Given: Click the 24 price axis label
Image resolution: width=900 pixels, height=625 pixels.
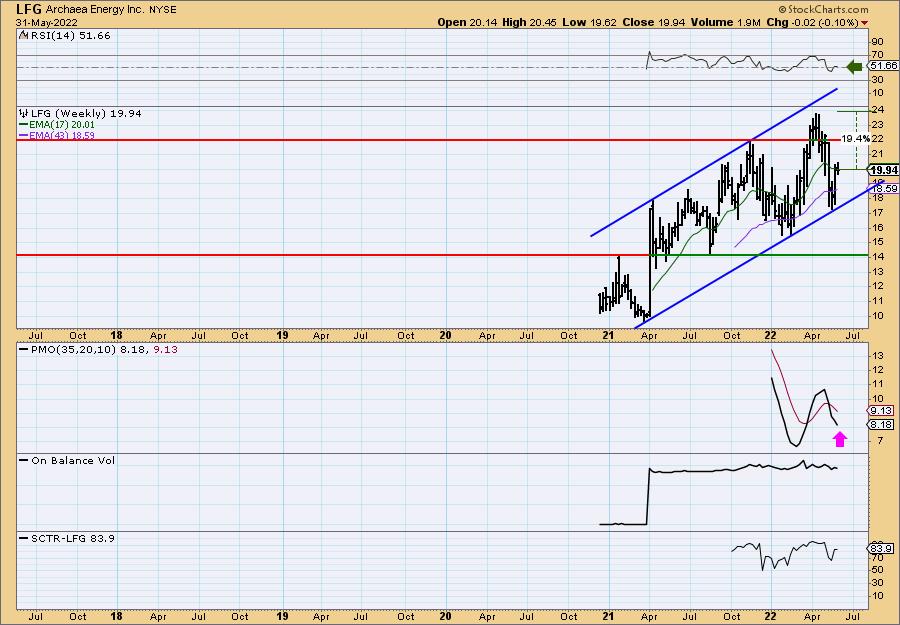Looking at the screenshot, I should pos(878,110).
